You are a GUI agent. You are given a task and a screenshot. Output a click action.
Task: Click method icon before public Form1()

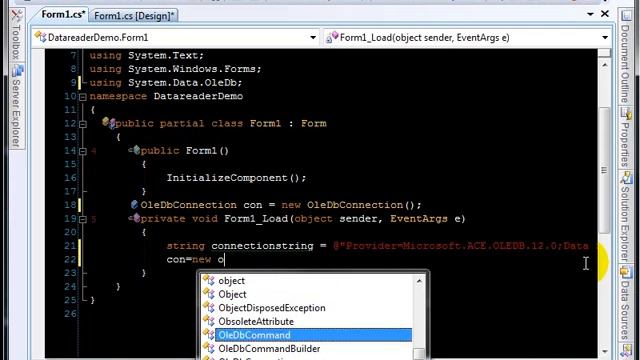[134, 150]
